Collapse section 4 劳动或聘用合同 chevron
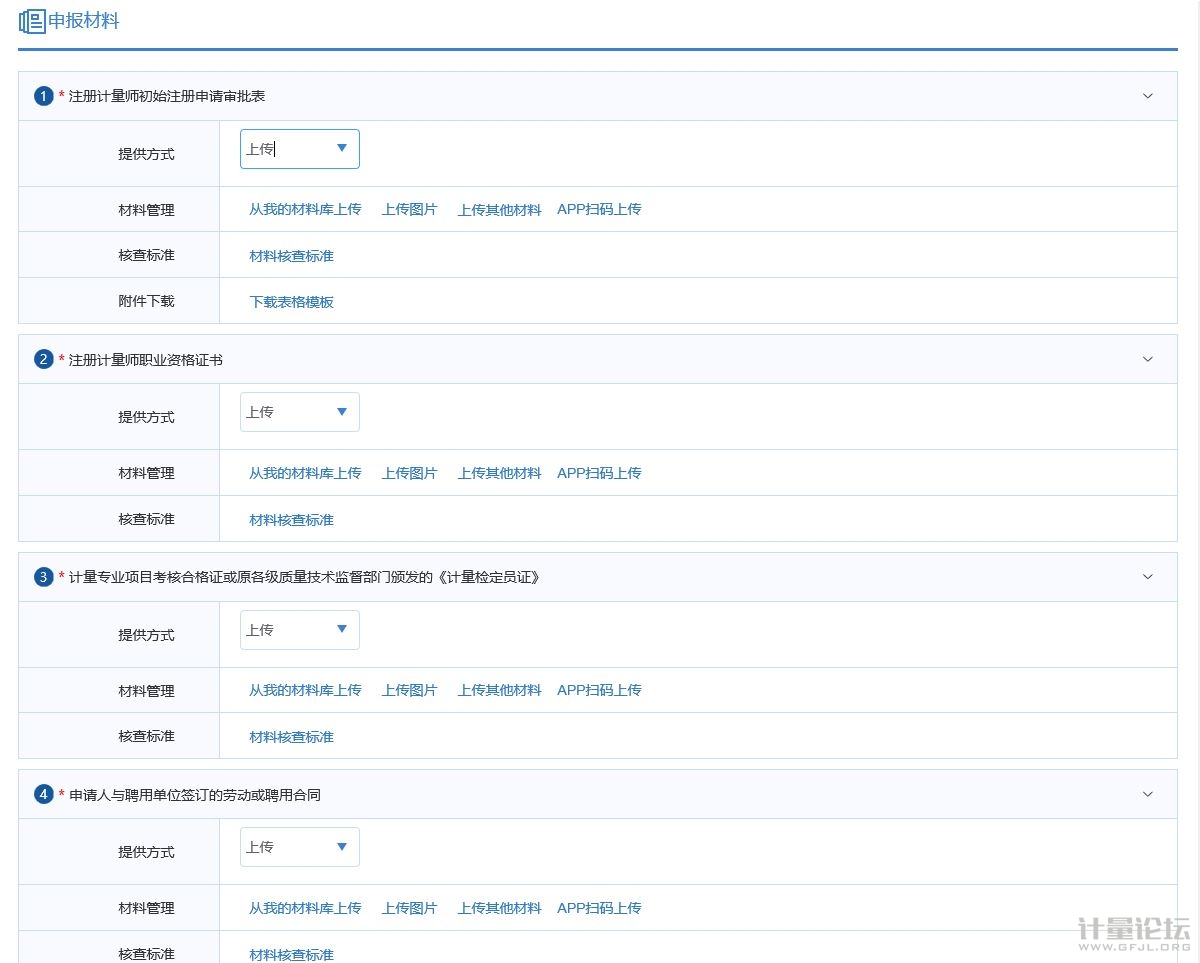 1147,795
